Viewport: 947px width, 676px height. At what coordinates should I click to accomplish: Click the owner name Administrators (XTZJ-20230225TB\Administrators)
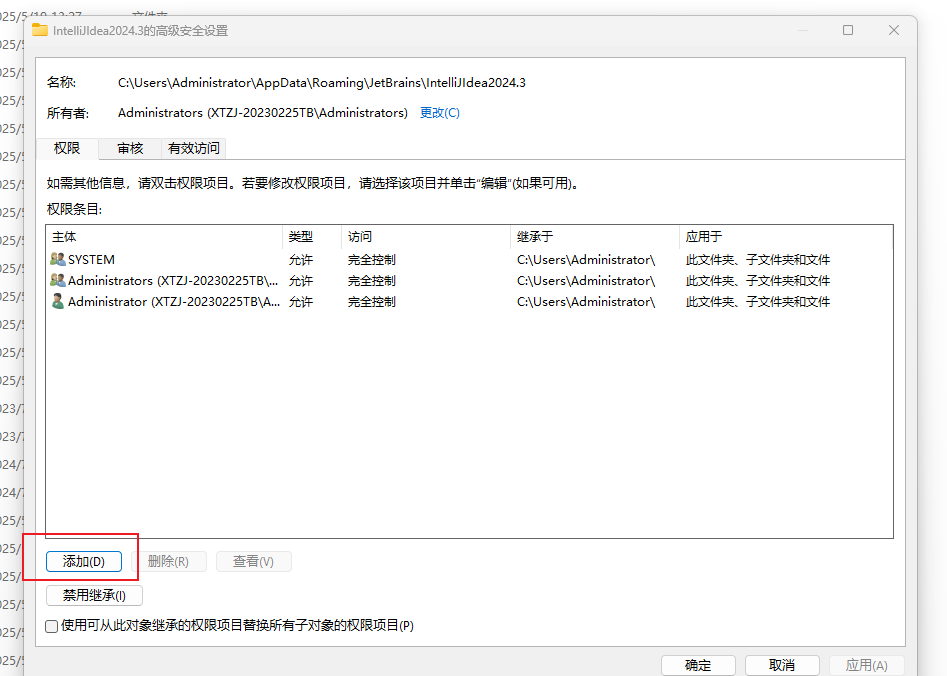click(x=263, y=113)
